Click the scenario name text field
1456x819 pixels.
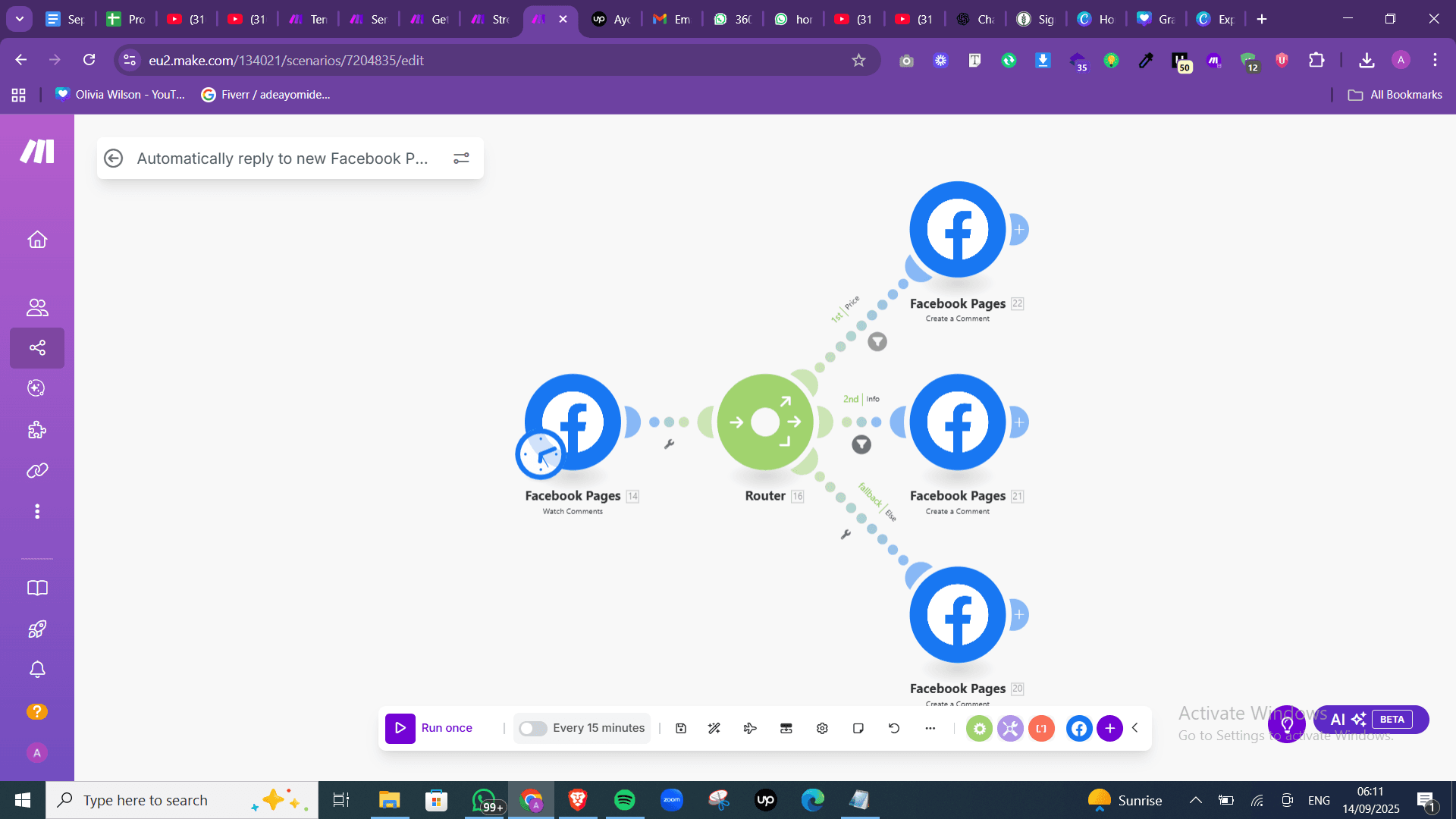click(282, 158)
